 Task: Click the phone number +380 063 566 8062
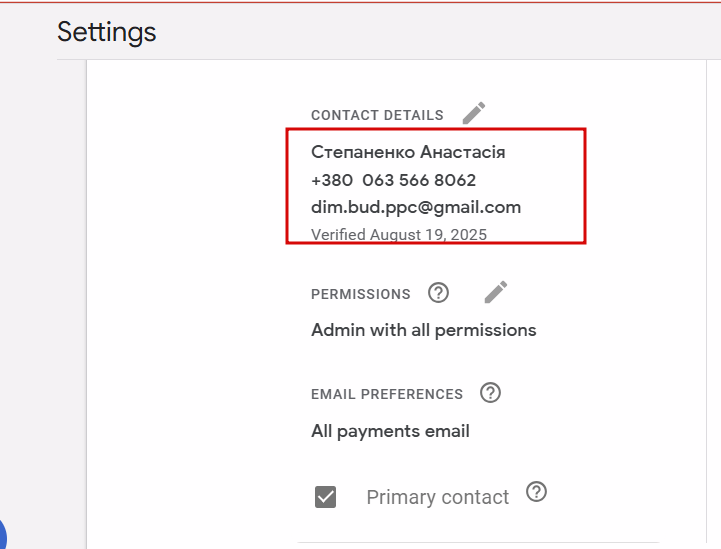[x=394, y=180]
